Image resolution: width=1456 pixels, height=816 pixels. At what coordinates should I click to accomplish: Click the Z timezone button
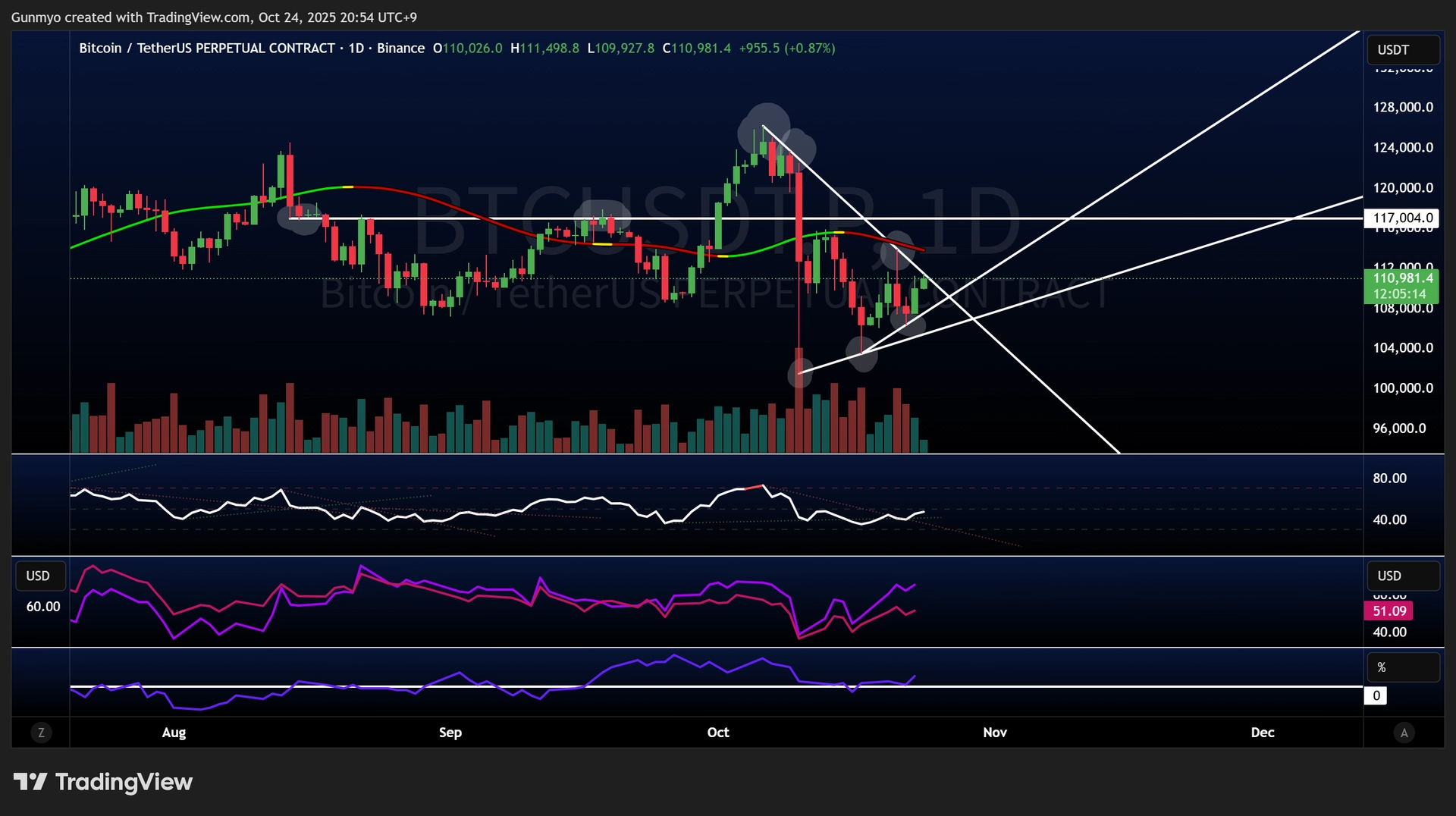tap(41, 733)
